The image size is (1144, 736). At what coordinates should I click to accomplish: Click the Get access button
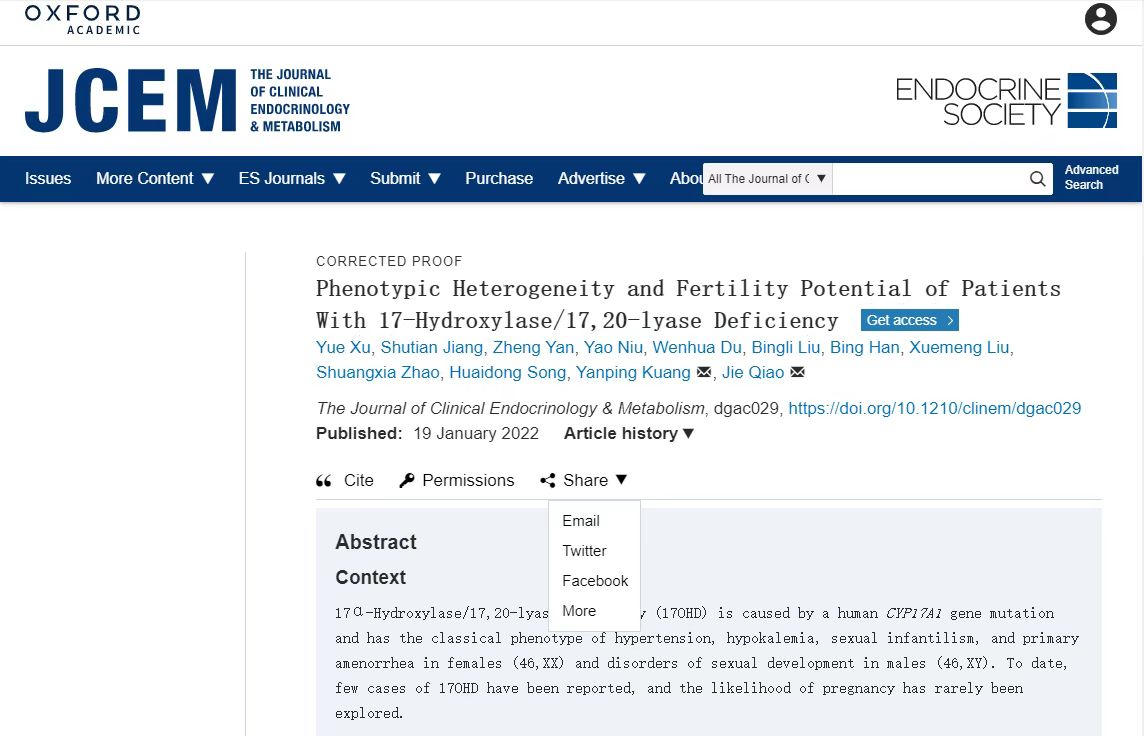[910, 320]
